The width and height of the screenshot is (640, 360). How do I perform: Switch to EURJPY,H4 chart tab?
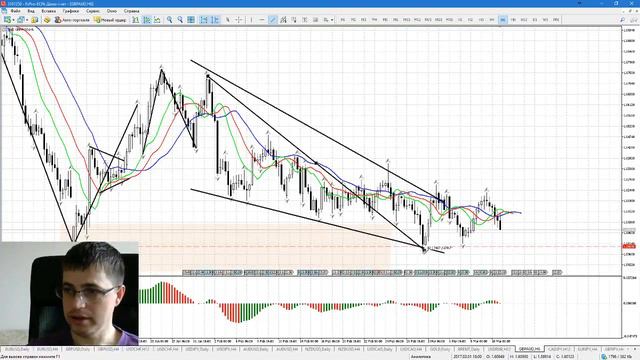(587, 349)
